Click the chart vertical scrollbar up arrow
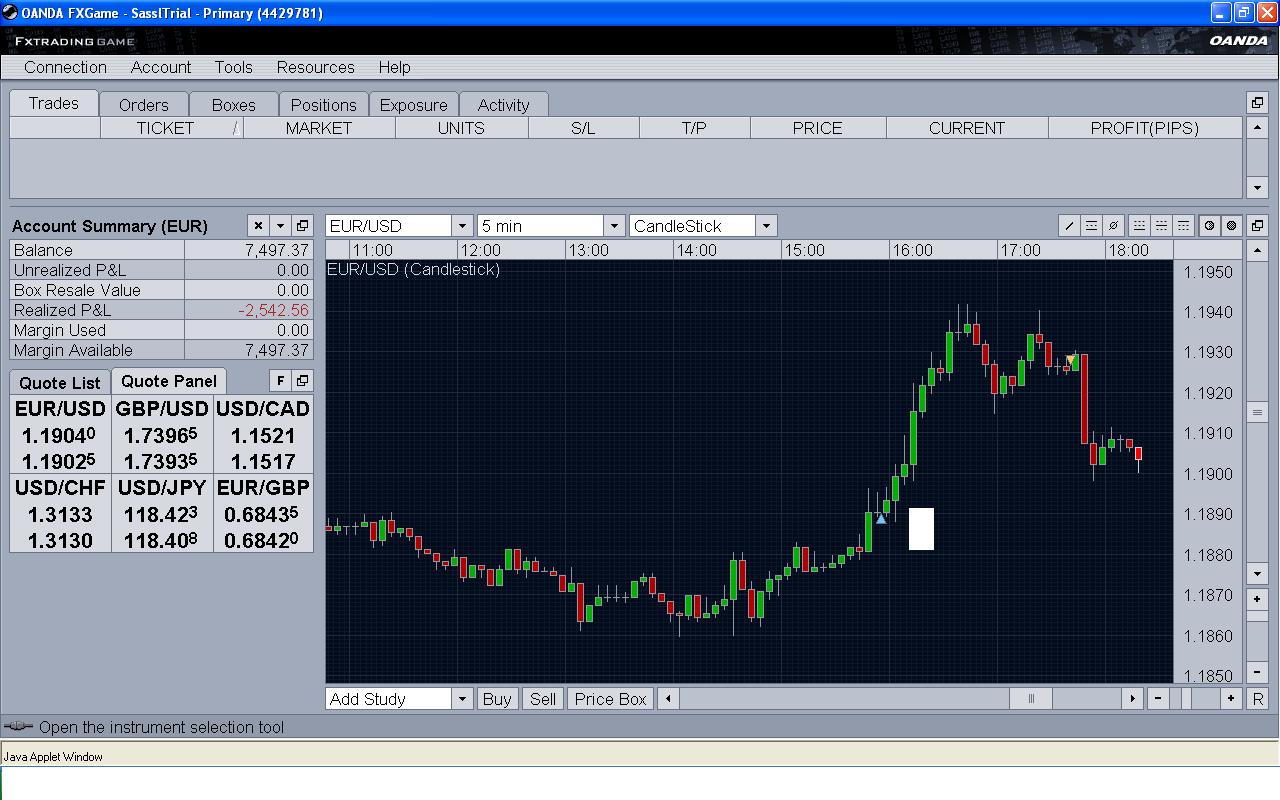Image resolution: width=1280 pixels, height=800 pixels. (x=1258, y=250)
